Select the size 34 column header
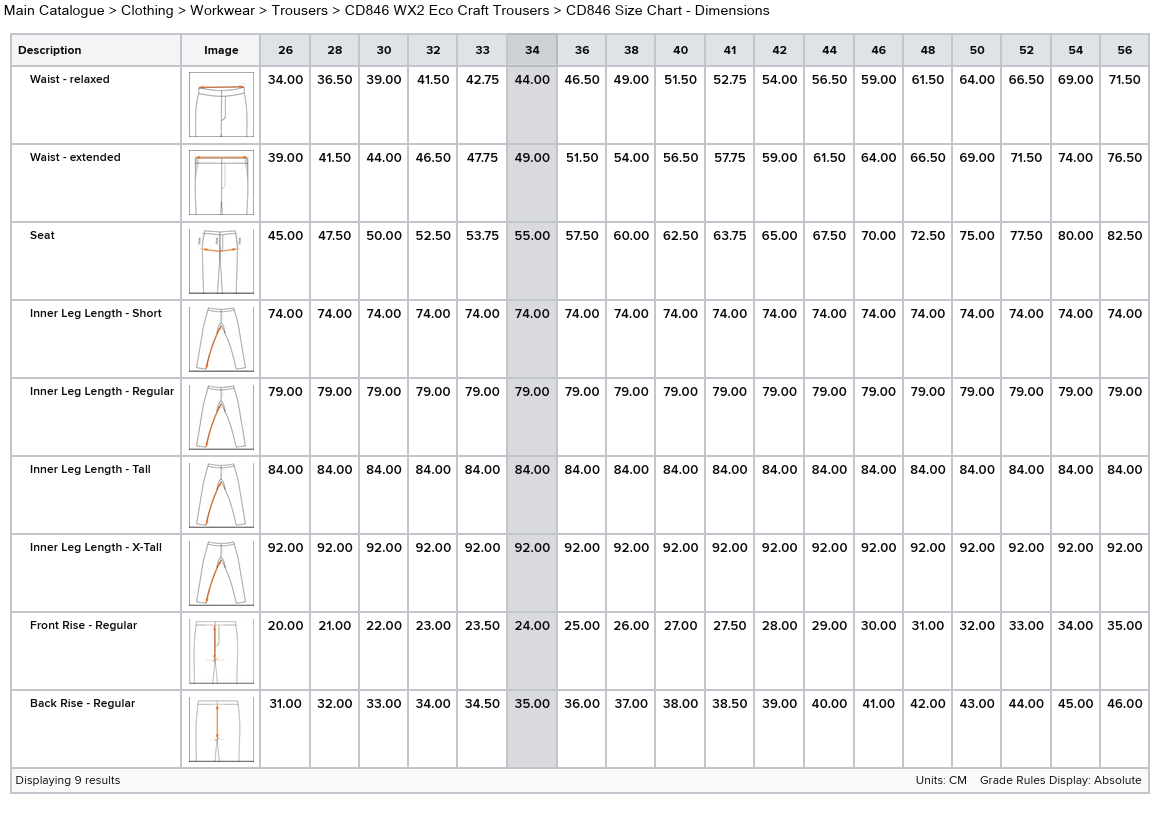 [x=532, y=50]
